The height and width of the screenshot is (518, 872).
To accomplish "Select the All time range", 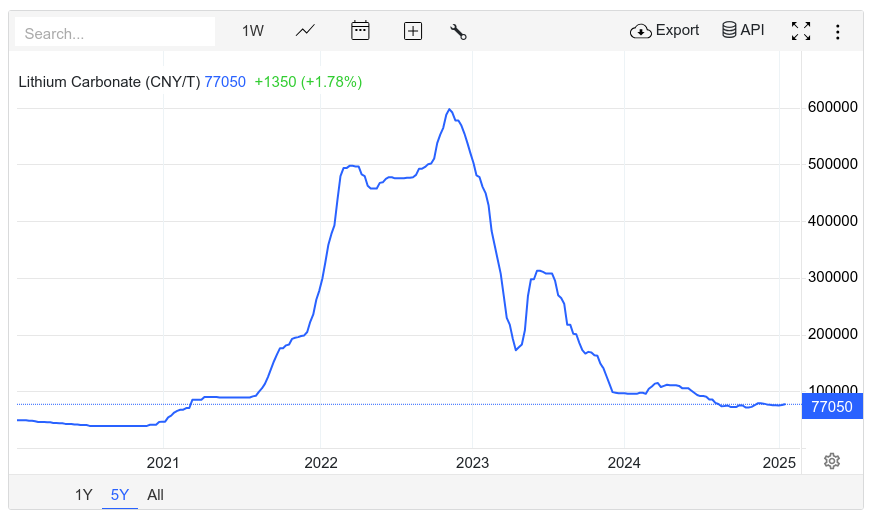I will (155, 495).
